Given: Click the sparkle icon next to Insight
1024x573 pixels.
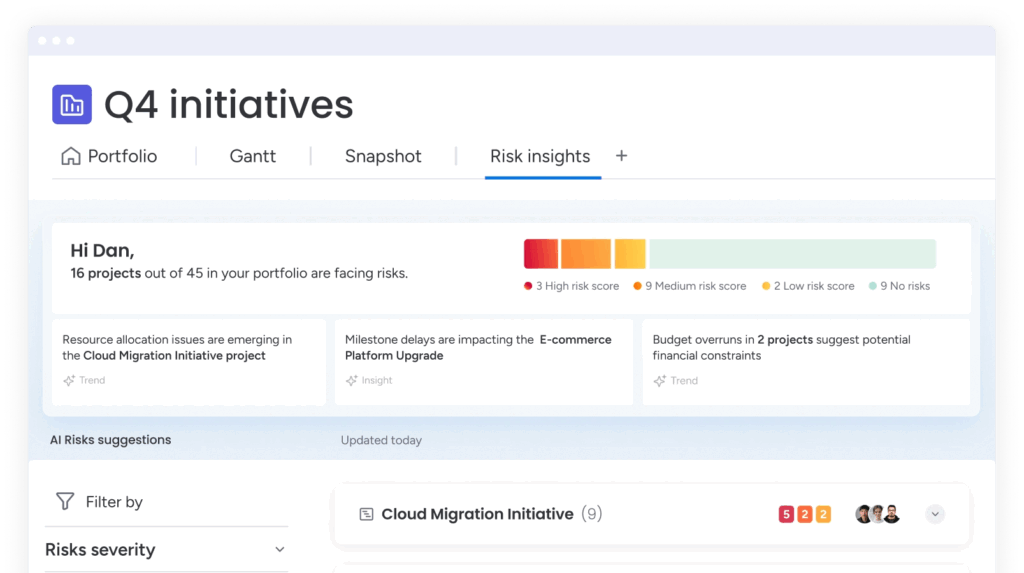Looking at the screenshot, I should tap(352, 381).
